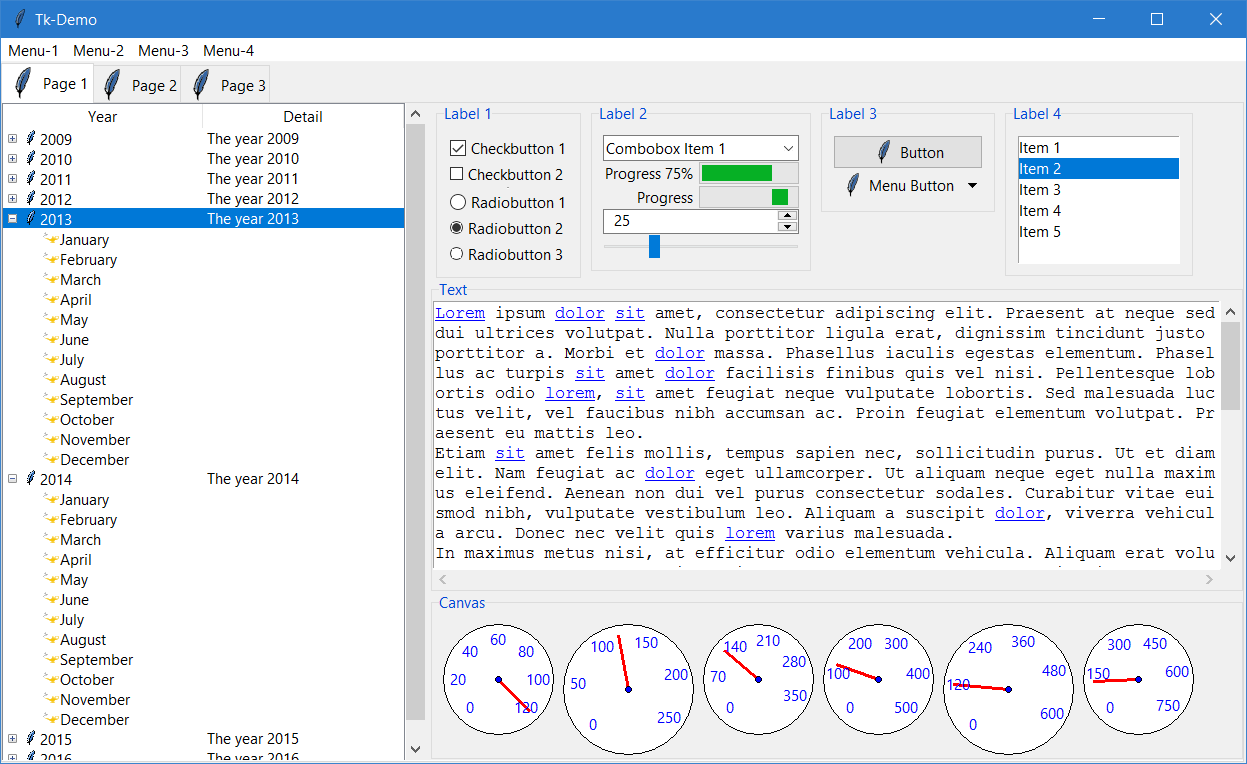1247x764 pixels.
Task: Click the feather icon on Page 3 tab
Action: 201,85
